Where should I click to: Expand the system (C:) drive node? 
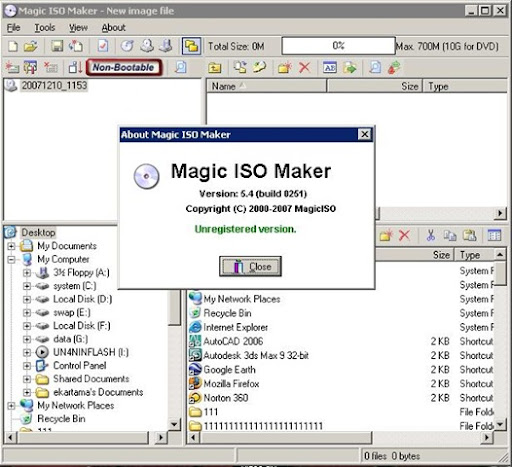coord(27,286)
